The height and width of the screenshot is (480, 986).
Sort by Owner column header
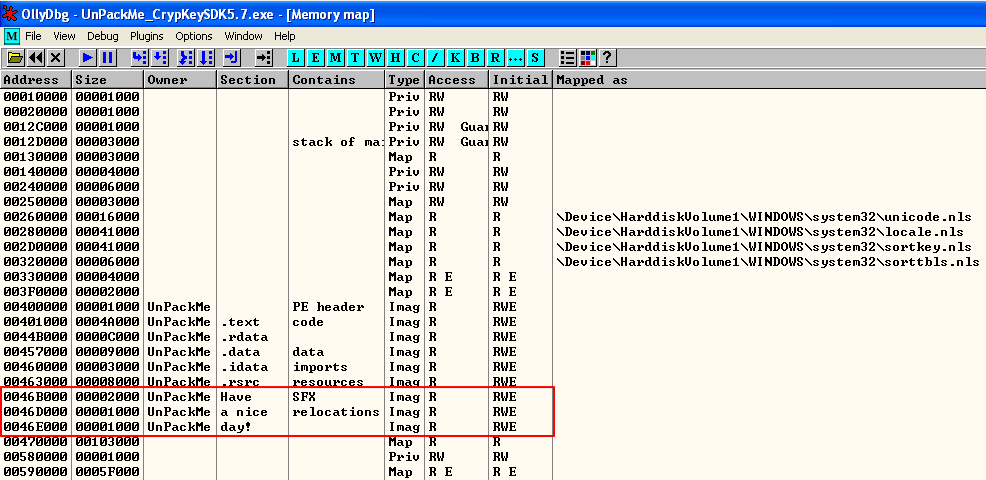(180, 80)
